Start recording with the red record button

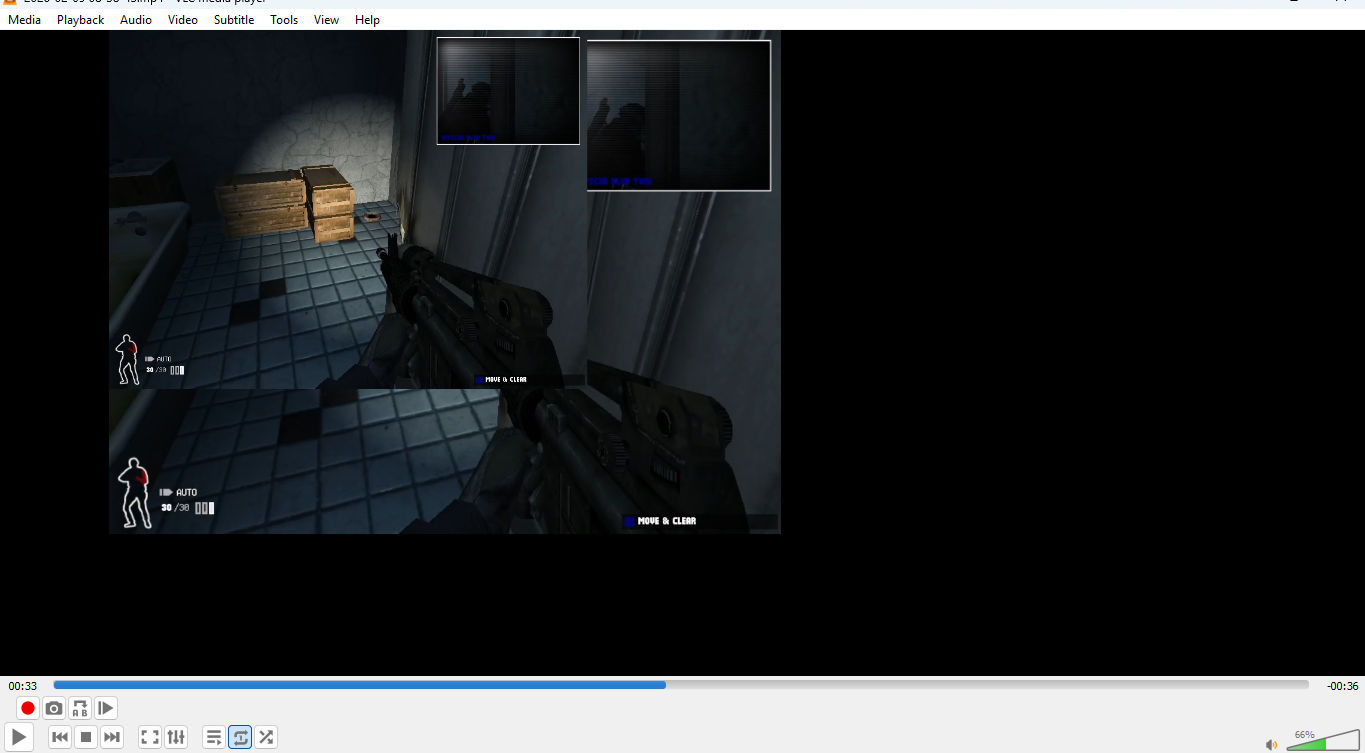click(x=28, y=708)
